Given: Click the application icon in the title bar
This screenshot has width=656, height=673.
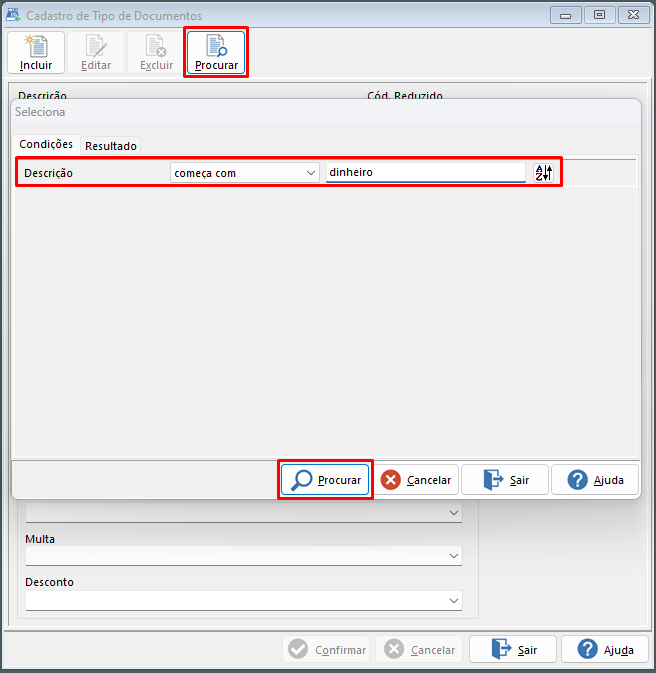Looking at the screenshot, I should click(13, 15).
